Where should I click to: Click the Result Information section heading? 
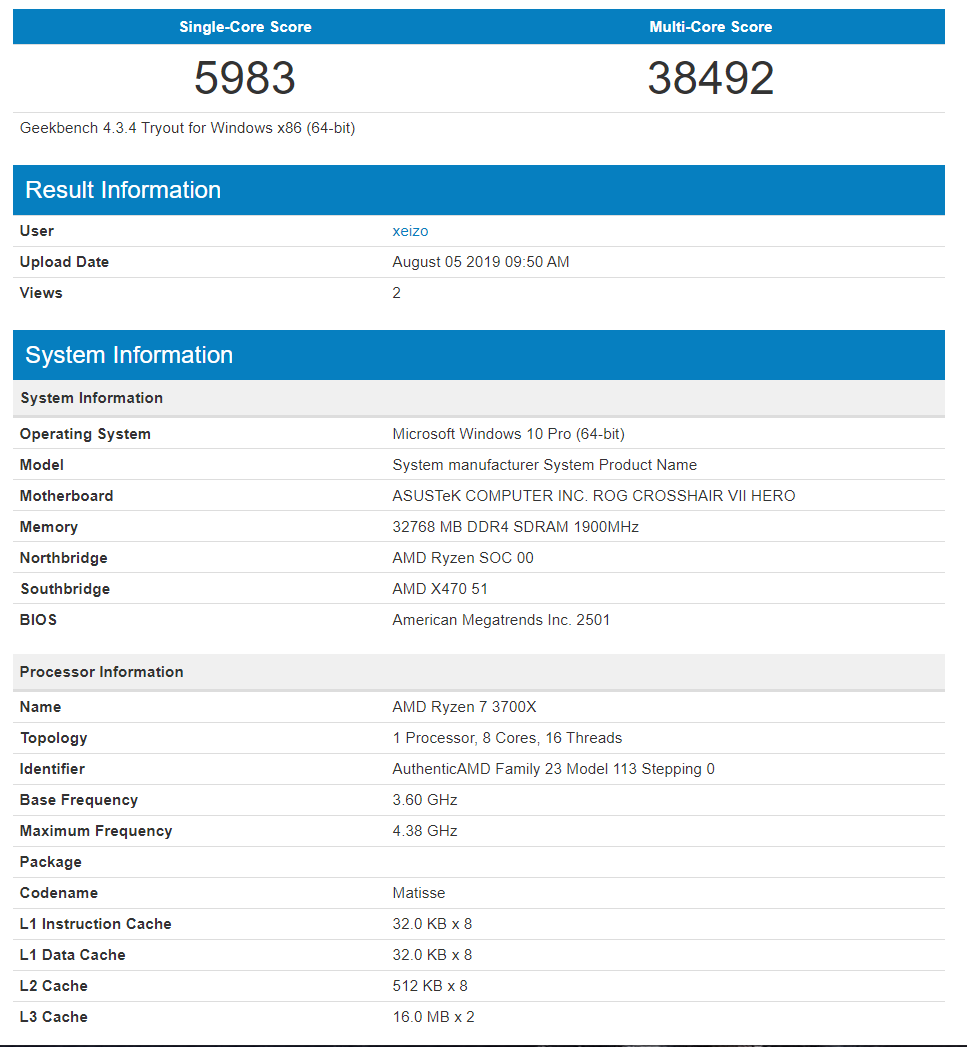click(x=123, y=190)
